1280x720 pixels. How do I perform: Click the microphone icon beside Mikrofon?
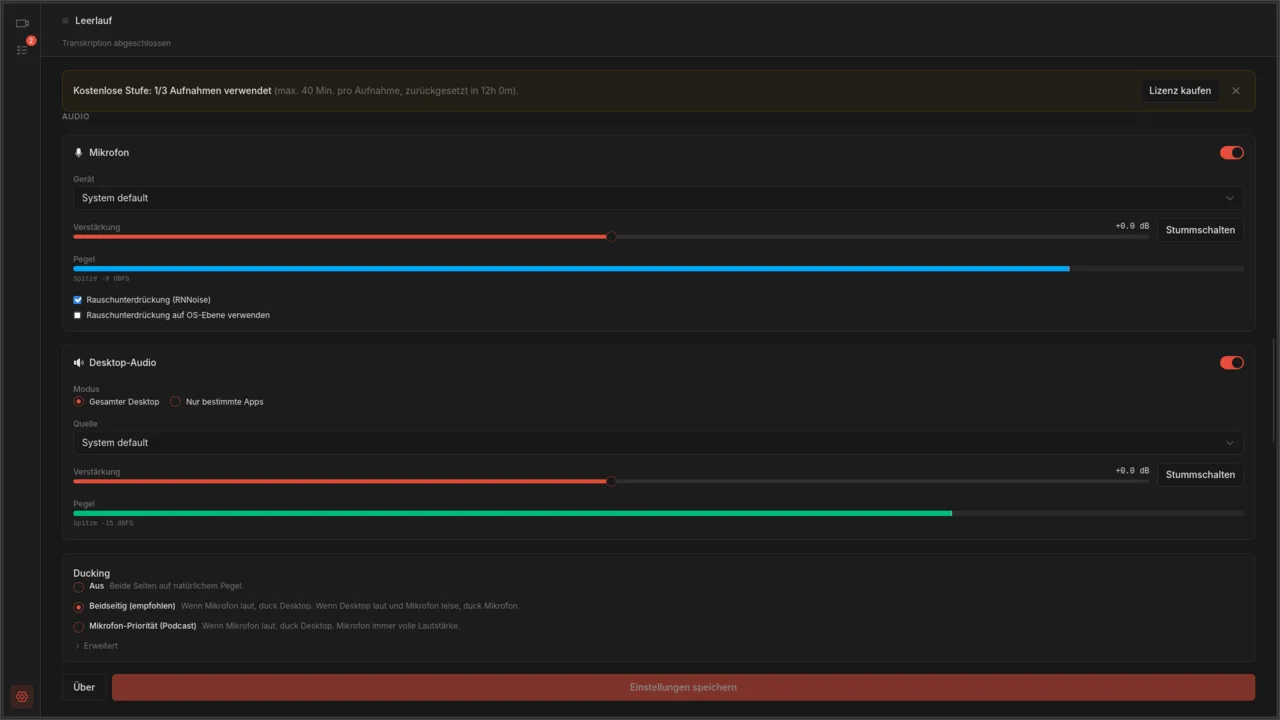(x=79, y=153)
